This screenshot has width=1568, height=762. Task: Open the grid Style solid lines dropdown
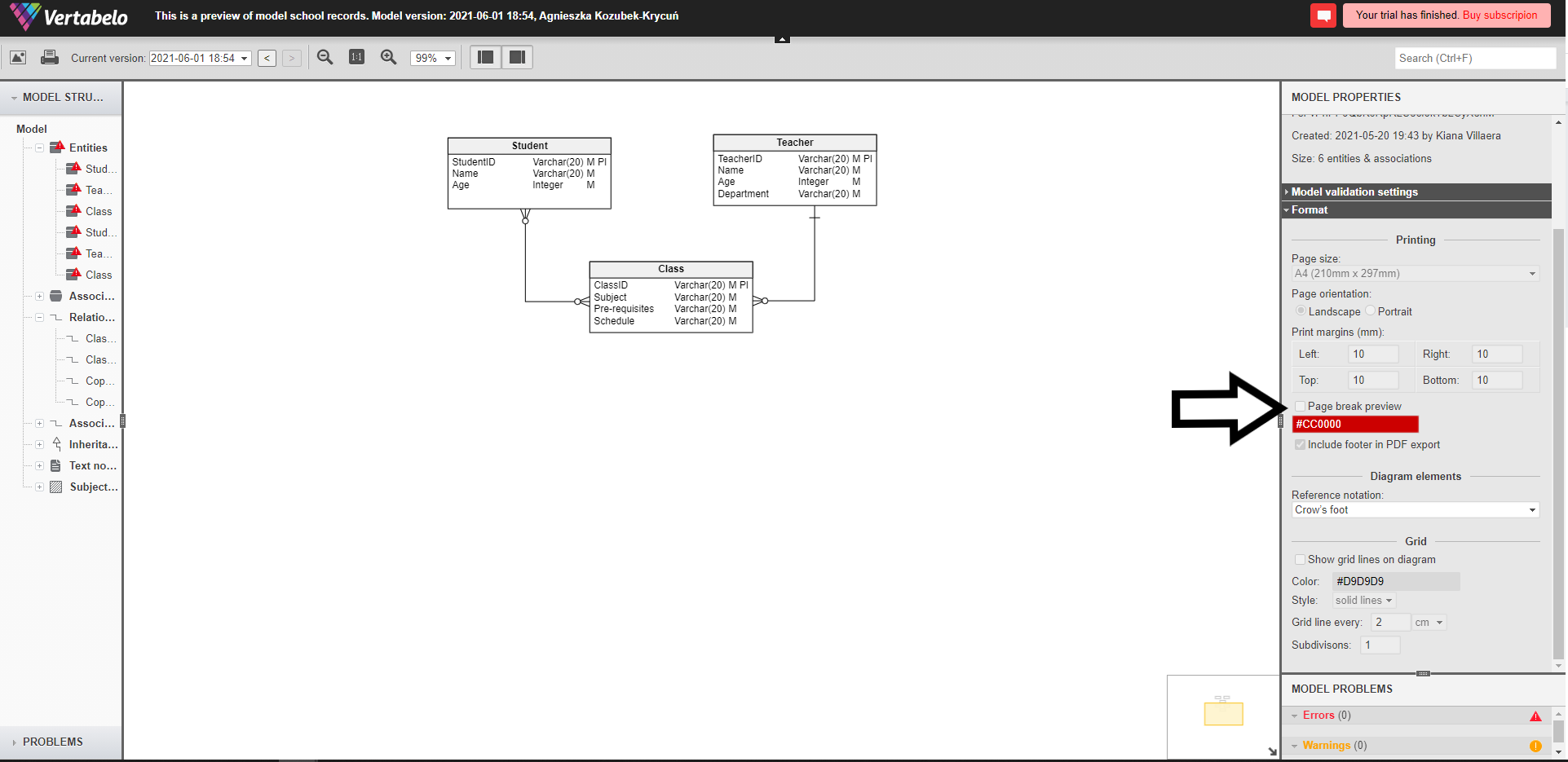[1364, 601]
